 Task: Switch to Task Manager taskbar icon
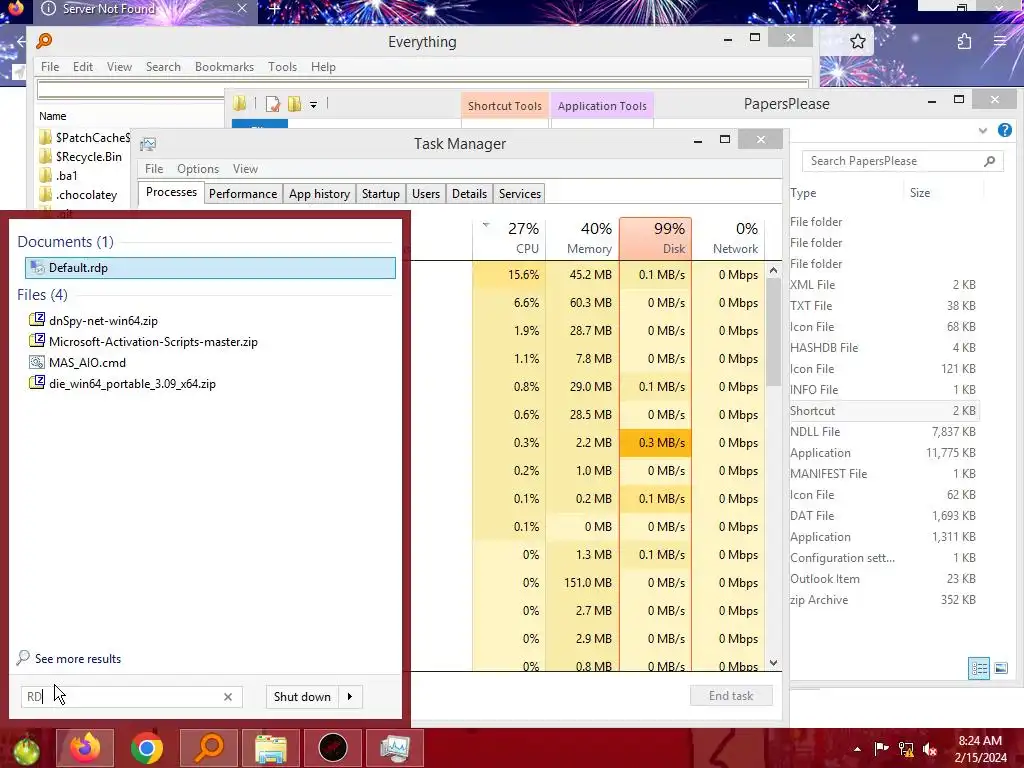(x=394, y=748)
